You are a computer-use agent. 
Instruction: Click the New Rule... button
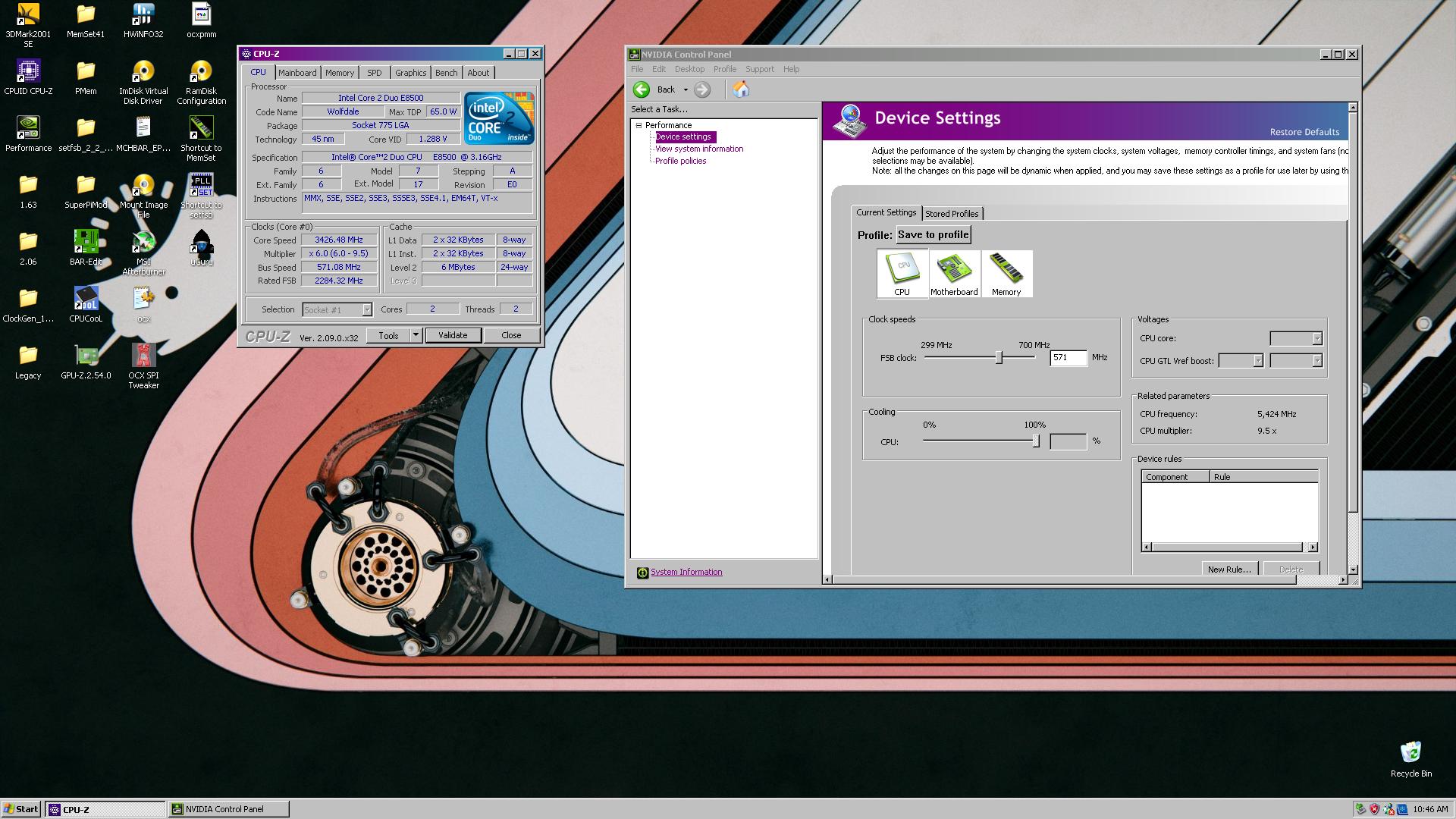click(x=1229, y=570)
